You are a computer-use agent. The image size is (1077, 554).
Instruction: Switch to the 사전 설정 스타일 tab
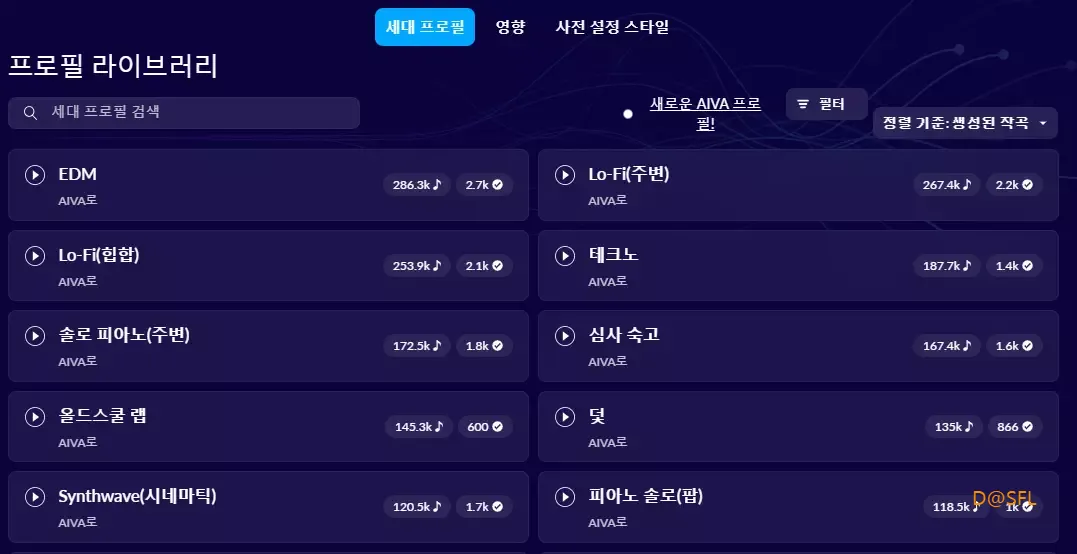(x=612, y=27)
